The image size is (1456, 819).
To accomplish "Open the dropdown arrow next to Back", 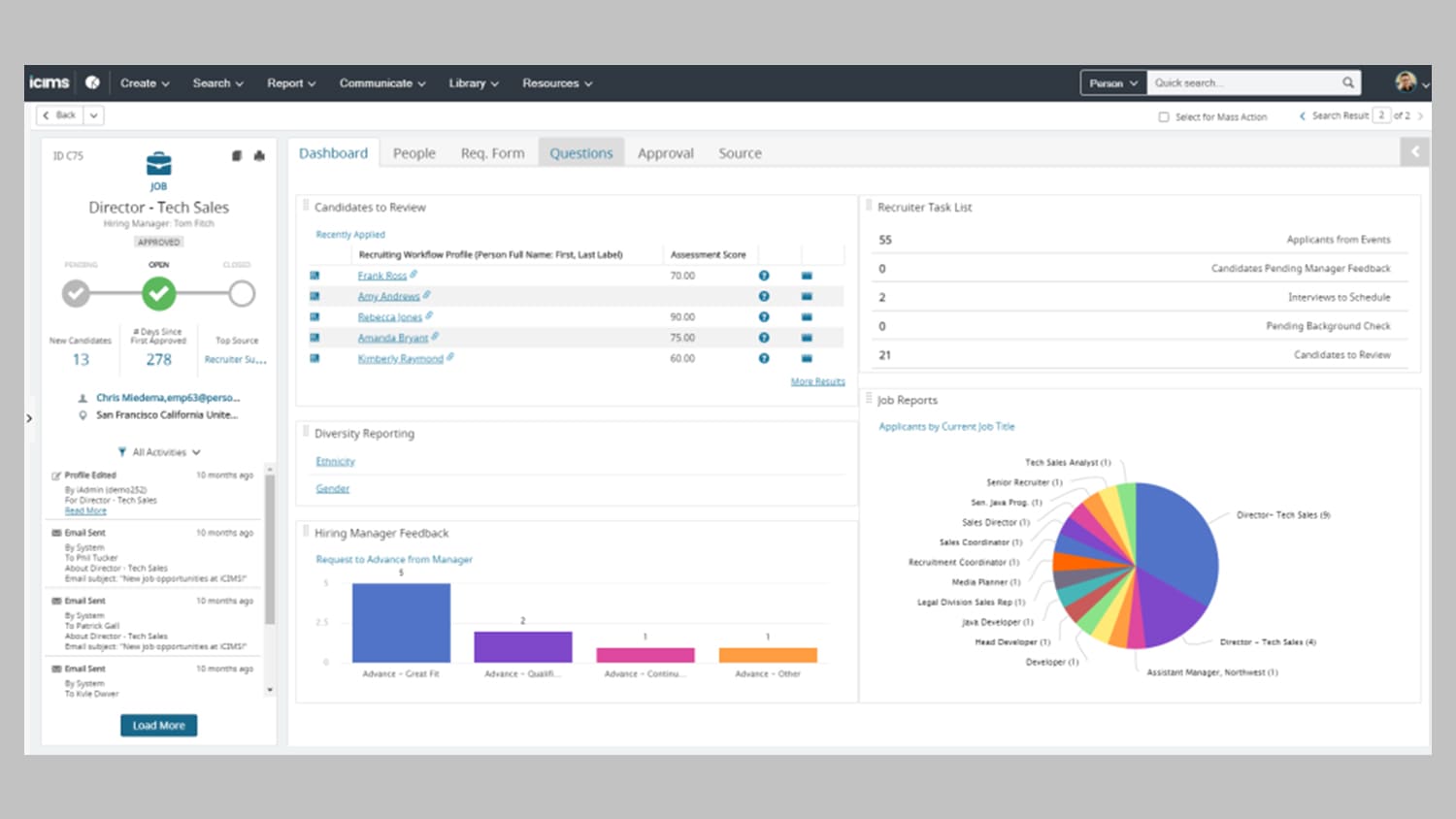I will coord(93,115).
